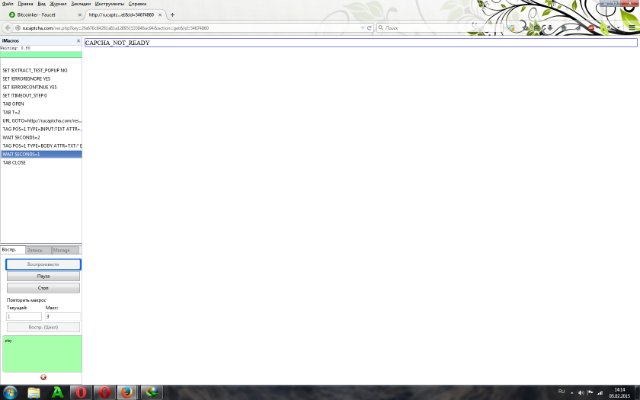Open the Журнал menu
Viewport: 640px width, 400px height.
(59, 4)
